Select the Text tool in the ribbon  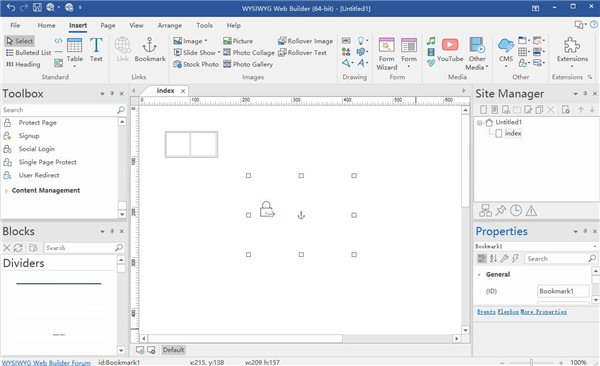pos(96,50)
